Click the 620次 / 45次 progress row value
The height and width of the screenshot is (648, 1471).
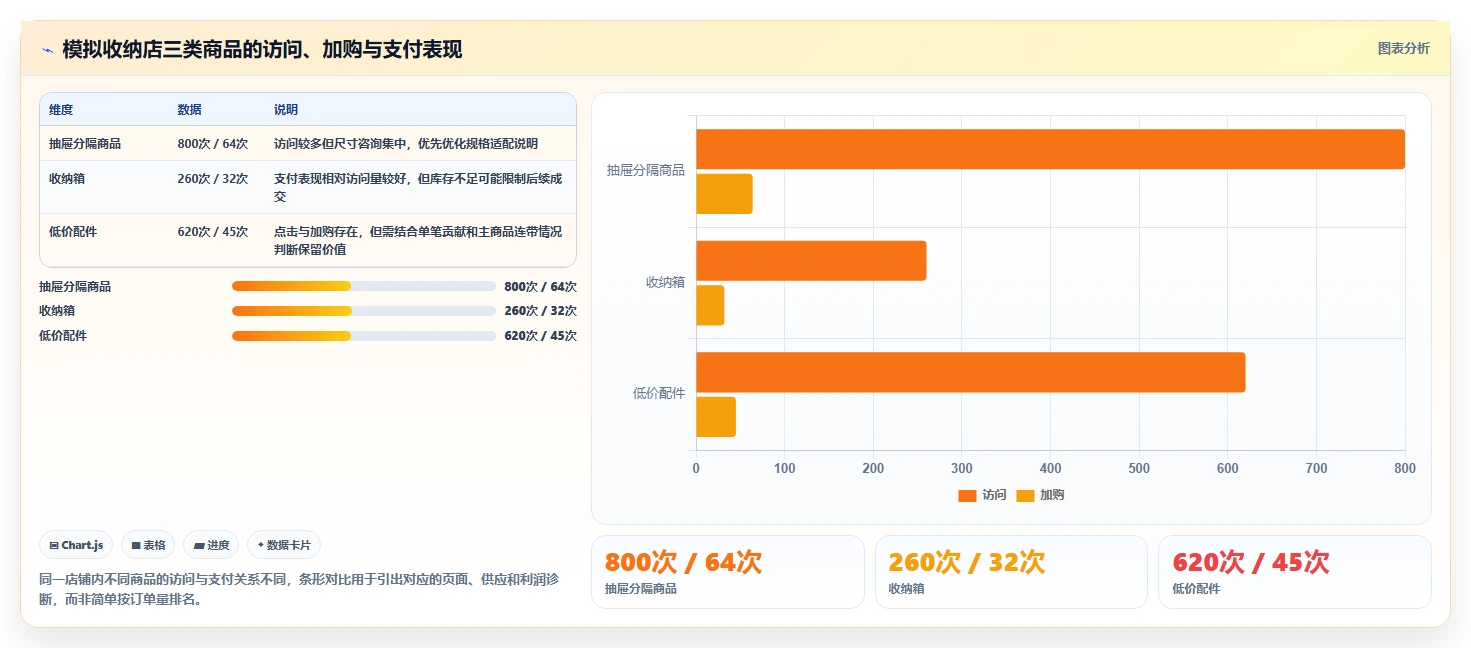coord(540,336)
